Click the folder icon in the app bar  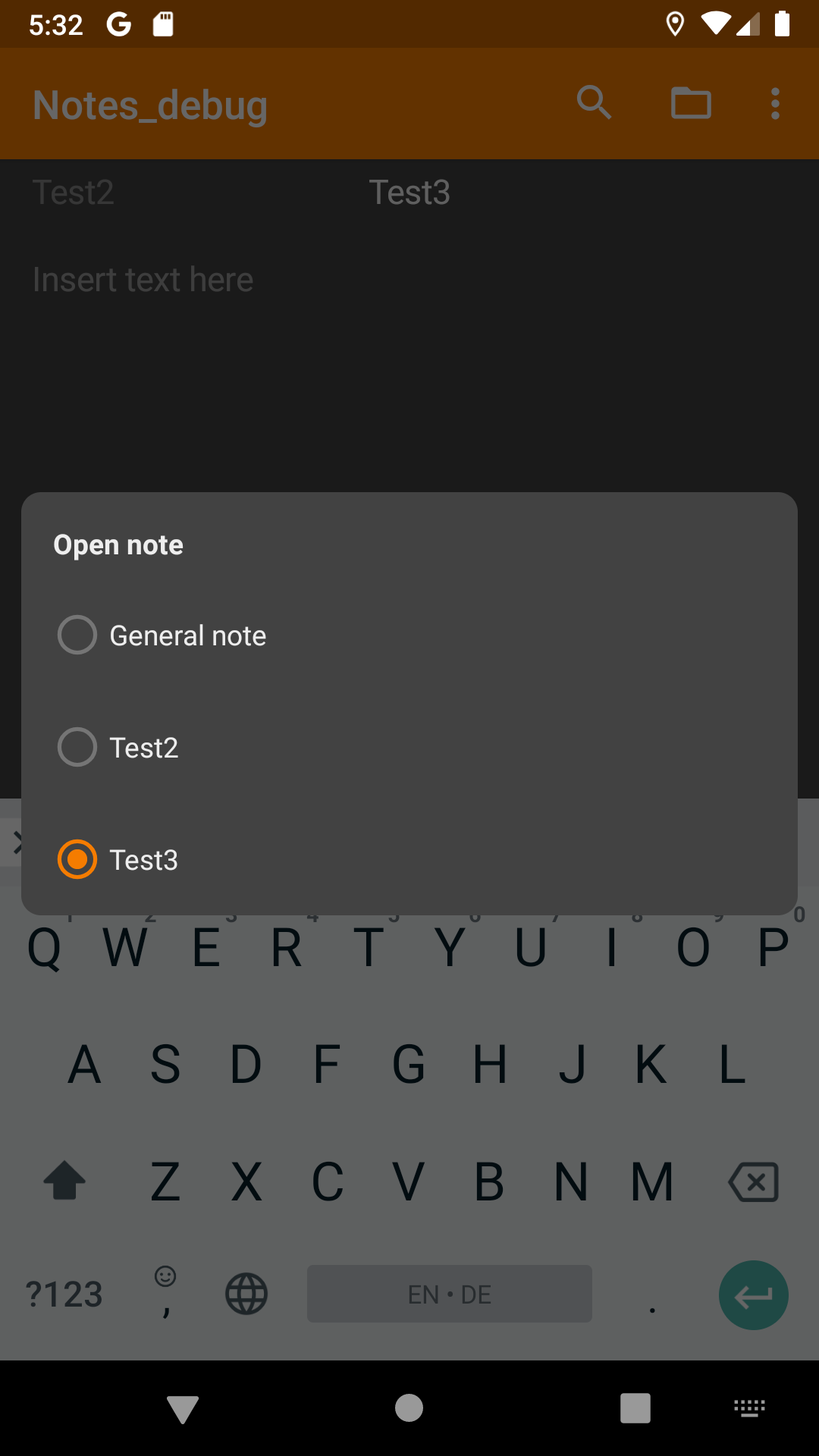coord(691,103)
